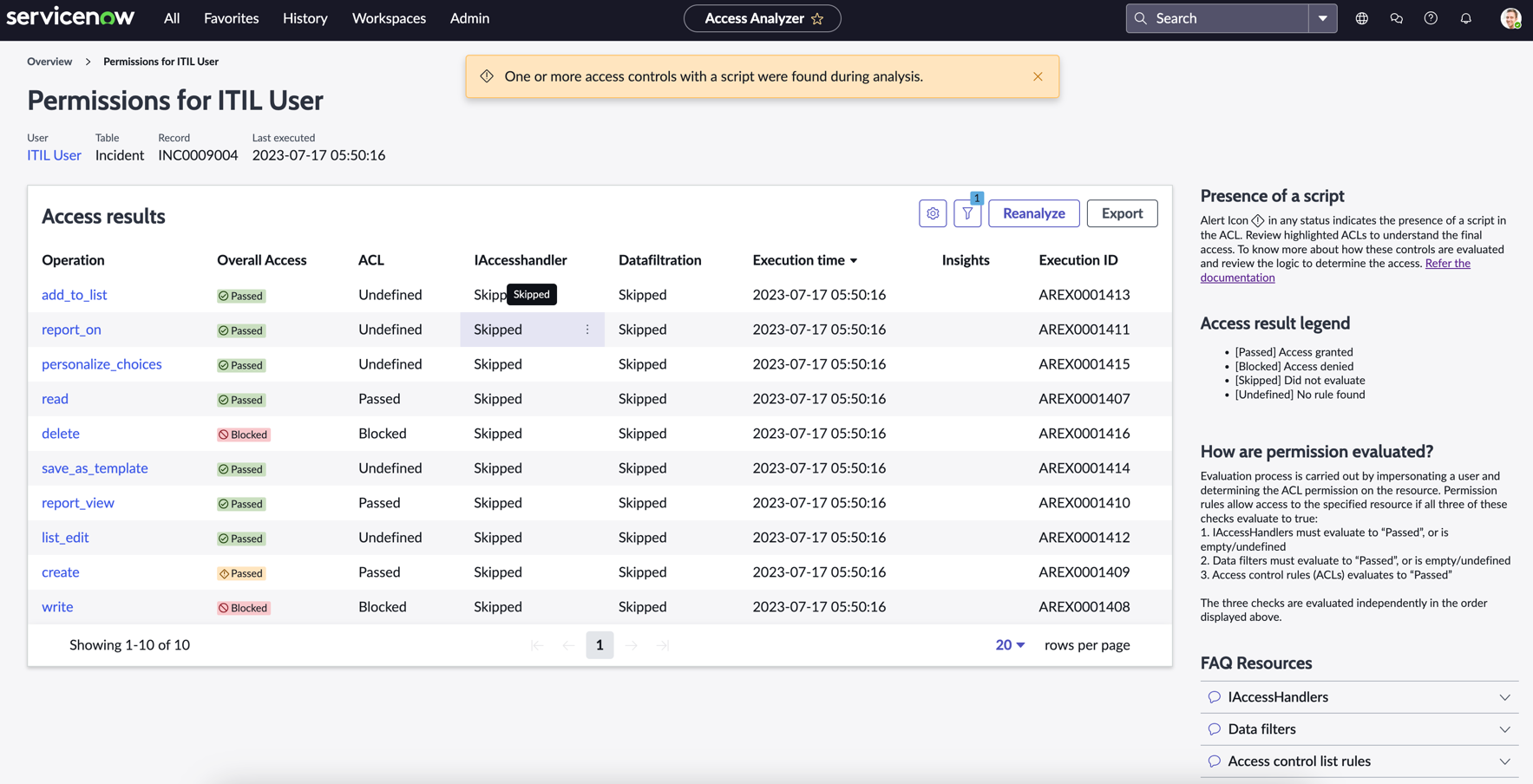Open the filter funnel icon
The image size is (1533, 784).
coord(967,213)
